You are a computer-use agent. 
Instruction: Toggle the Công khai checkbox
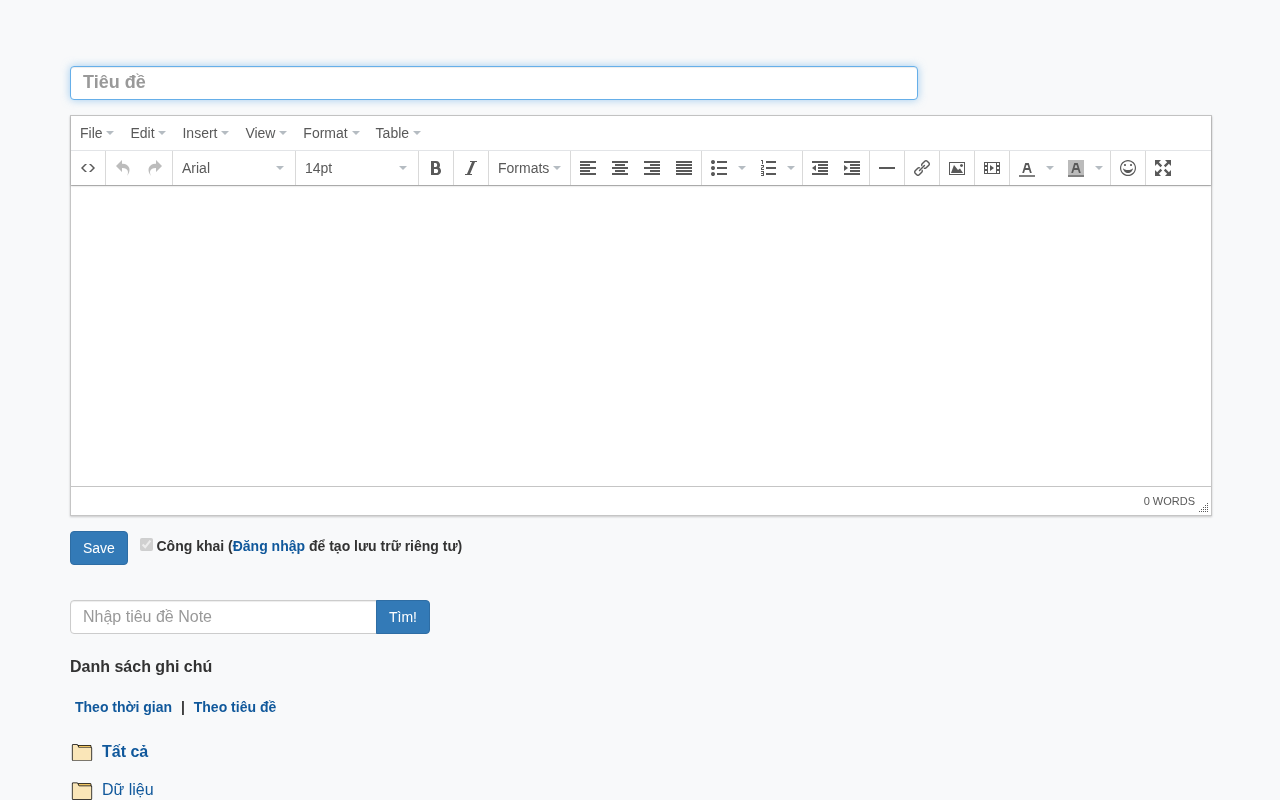(147, 545)
